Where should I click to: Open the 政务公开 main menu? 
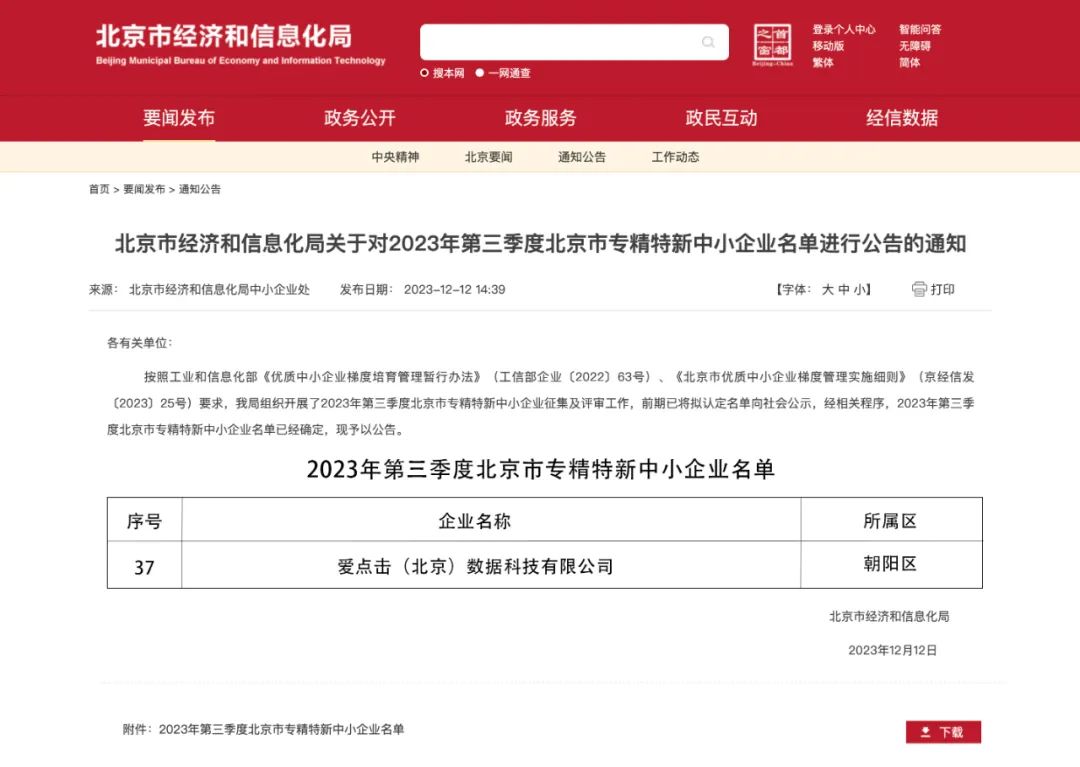point(360,118)
